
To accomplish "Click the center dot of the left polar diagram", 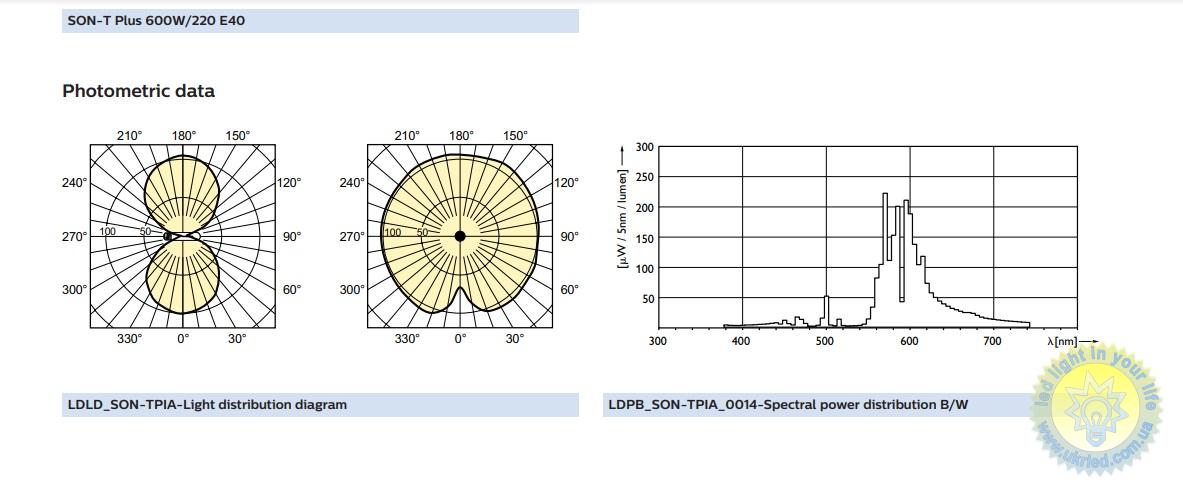I will (x=168, y=236).
